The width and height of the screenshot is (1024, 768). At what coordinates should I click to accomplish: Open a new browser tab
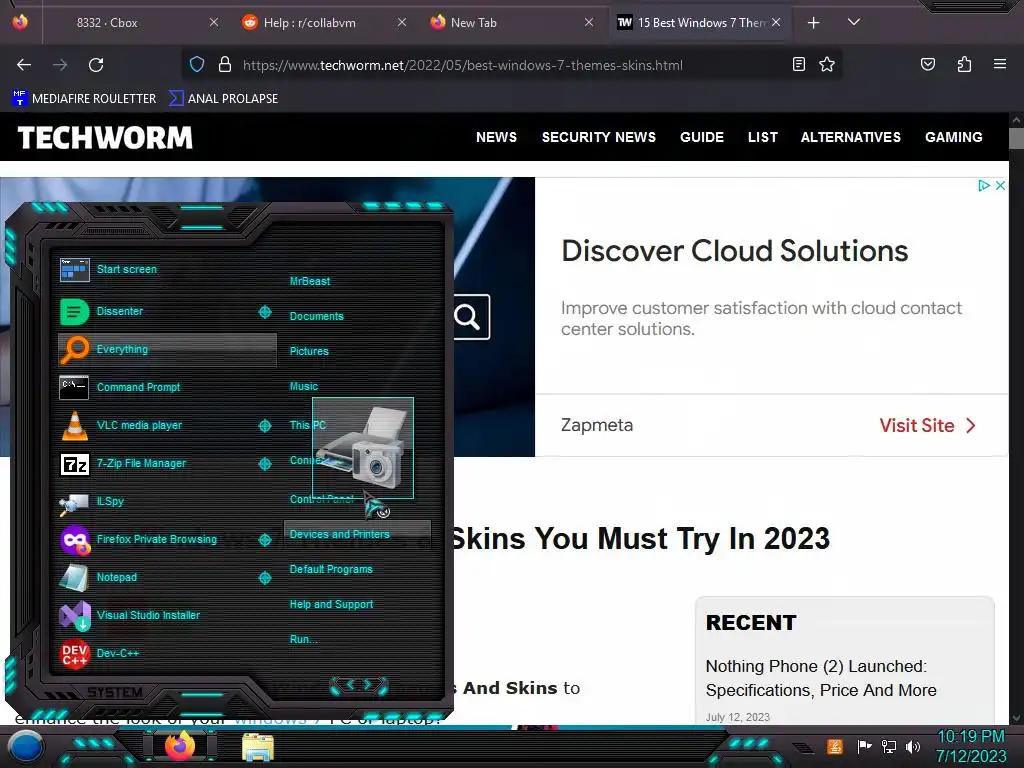[x=813, y=23]
